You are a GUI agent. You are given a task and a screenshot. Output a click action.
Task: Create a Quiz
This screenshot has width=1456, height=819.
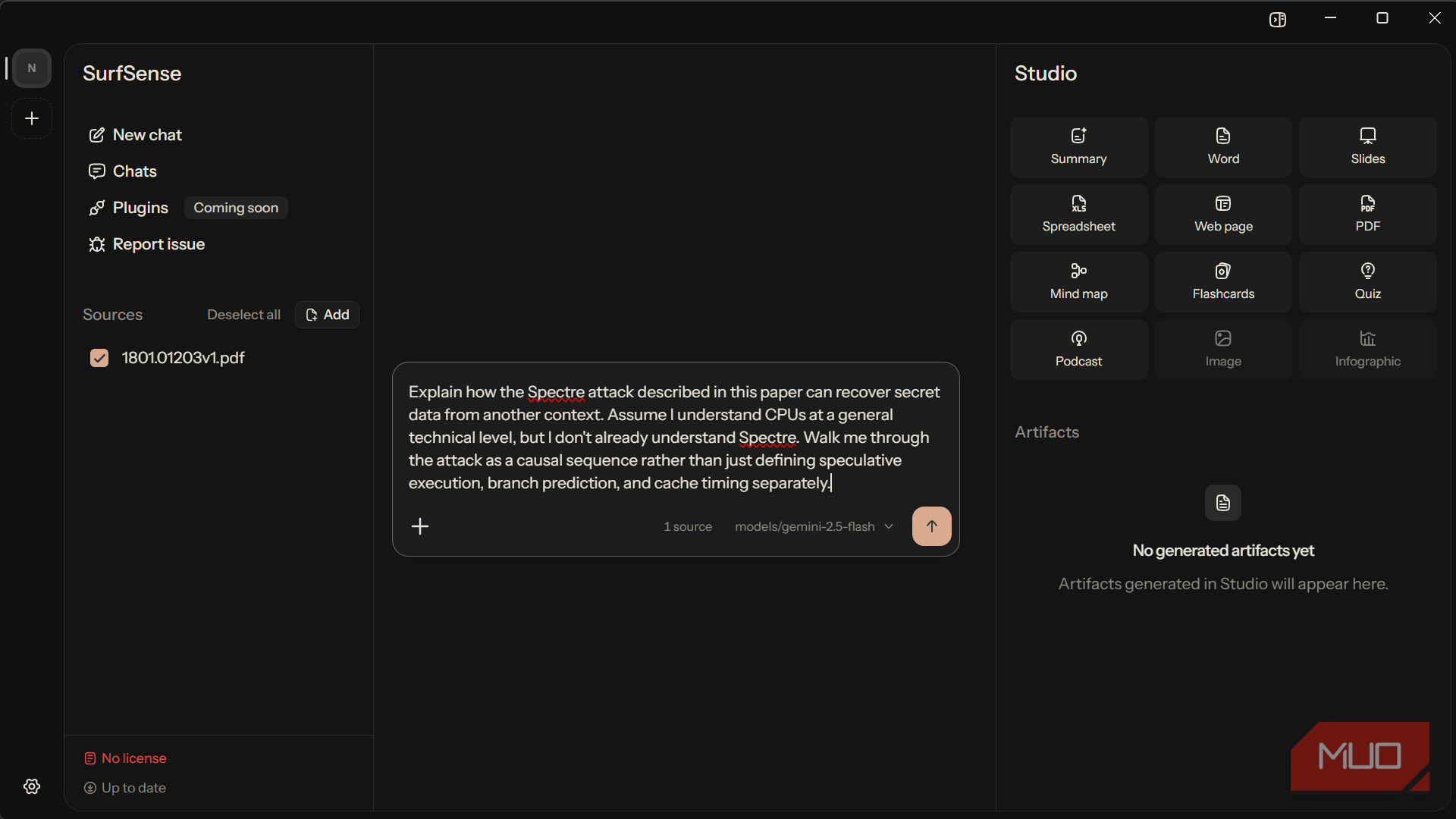pos(1368,282)
